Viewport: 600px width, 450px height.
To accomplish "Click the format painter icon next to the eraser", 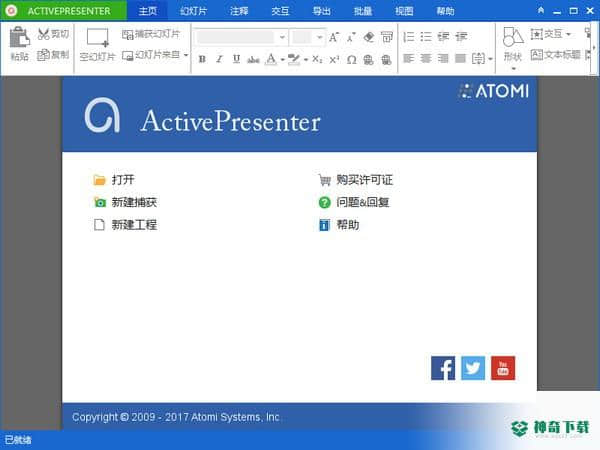I will point(387,37).
